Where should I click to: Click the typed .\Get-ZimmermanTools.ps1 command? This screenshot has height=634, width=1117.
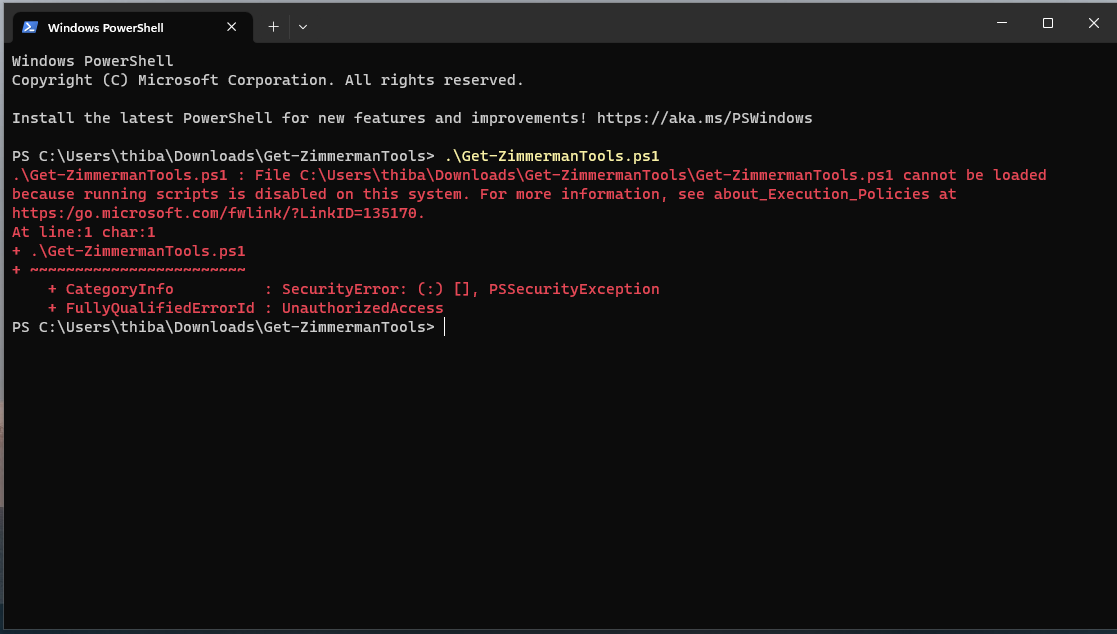[552, 156]
